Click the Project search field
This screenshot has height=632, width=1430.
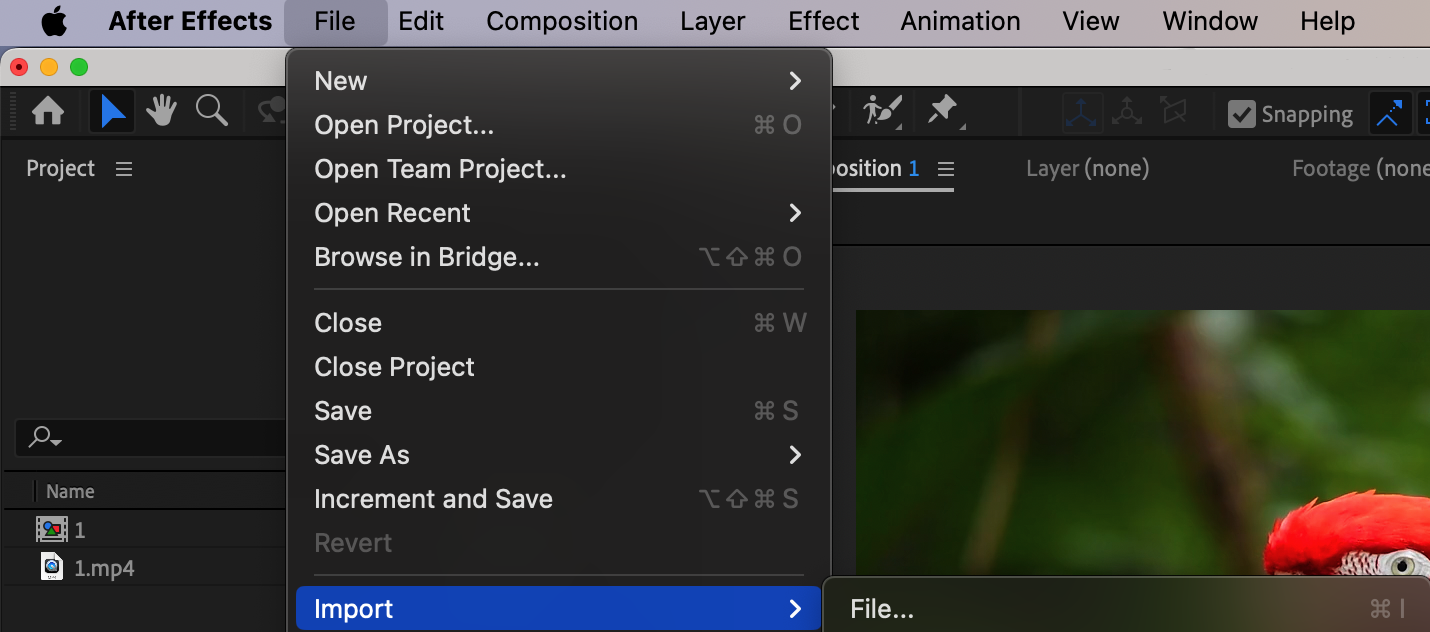click(150, 437)
